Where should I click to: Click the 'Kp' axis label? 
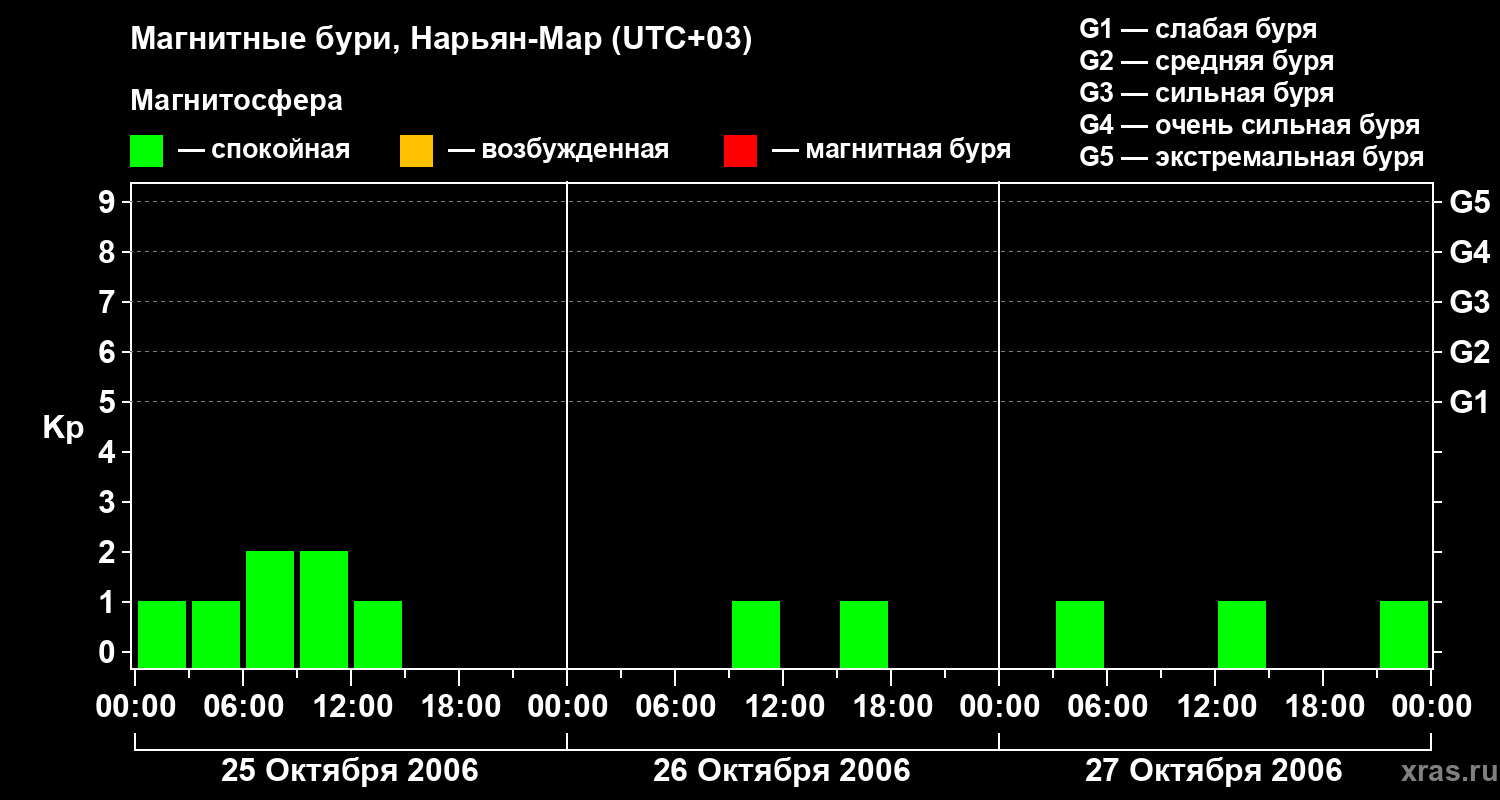(63, 428)
